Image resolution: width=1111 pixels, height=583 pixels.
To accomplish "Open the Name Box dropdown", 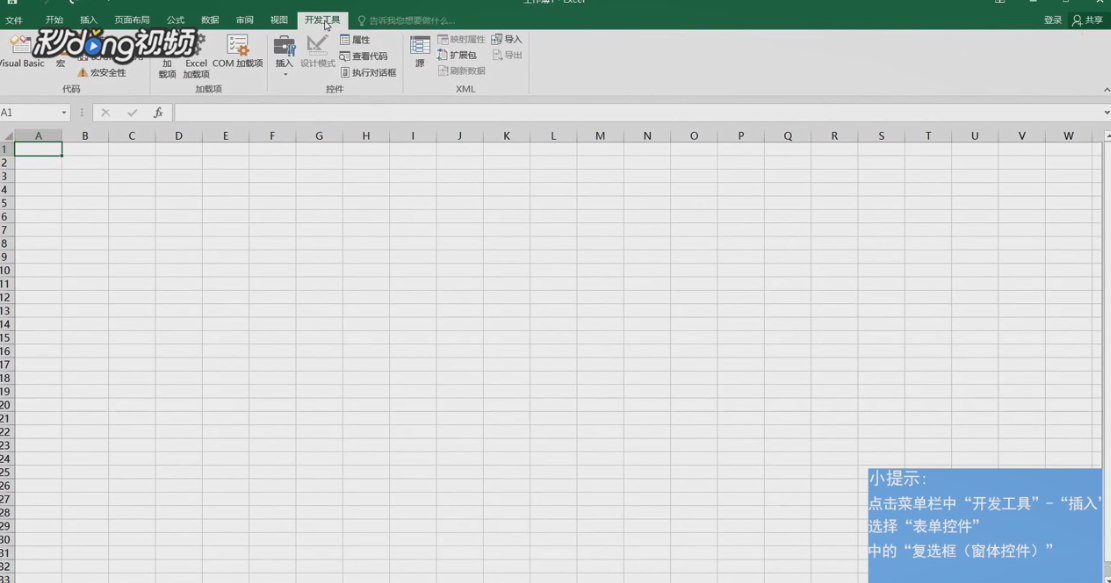I will 62,113.
